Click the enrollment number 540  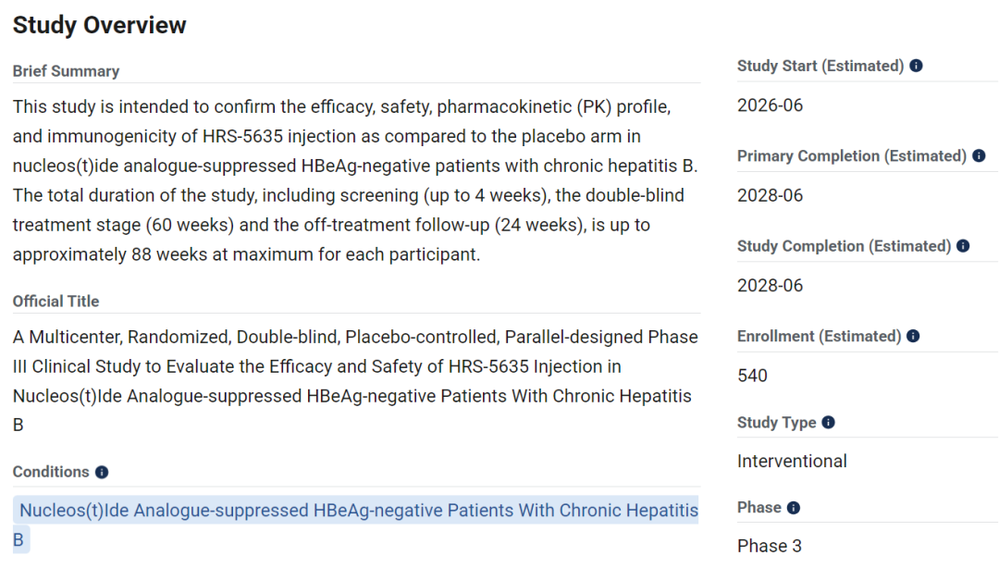752,375
